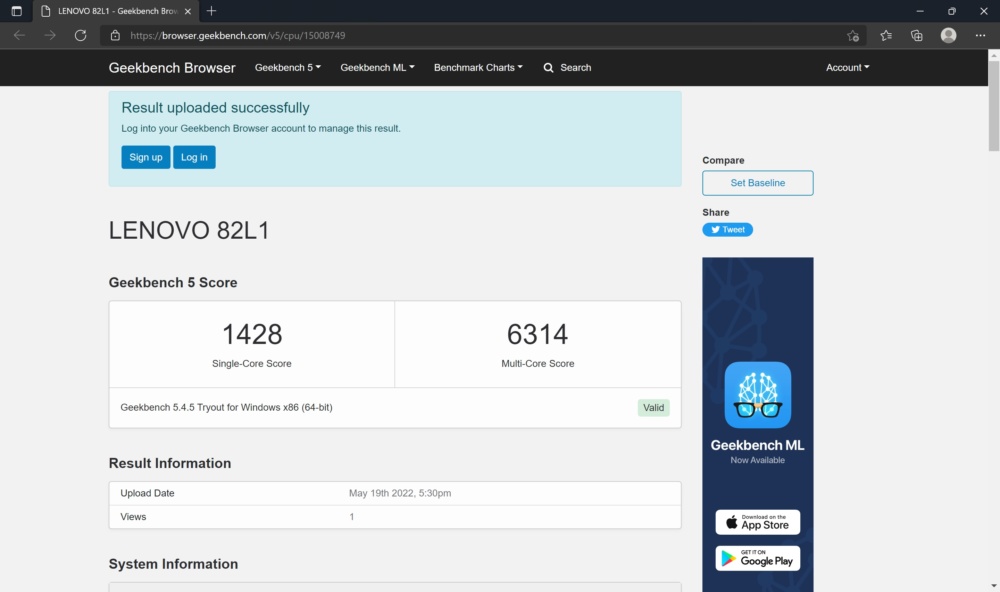Click the multi-core score 6314
1000x592 pixels.
pos(537,334)
